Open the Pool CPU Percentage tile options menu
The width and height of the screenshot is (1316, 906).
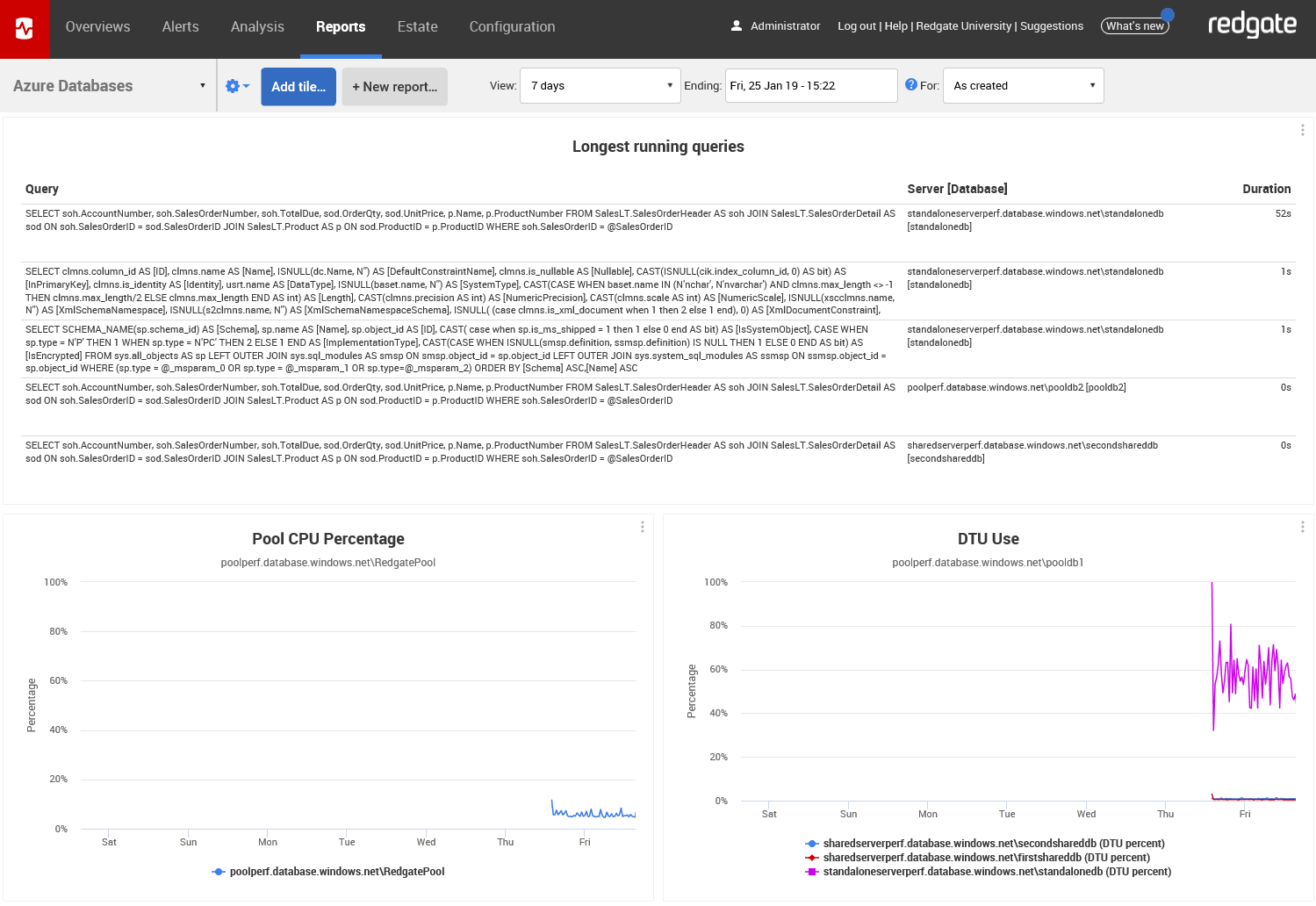(x=643, y=526)
